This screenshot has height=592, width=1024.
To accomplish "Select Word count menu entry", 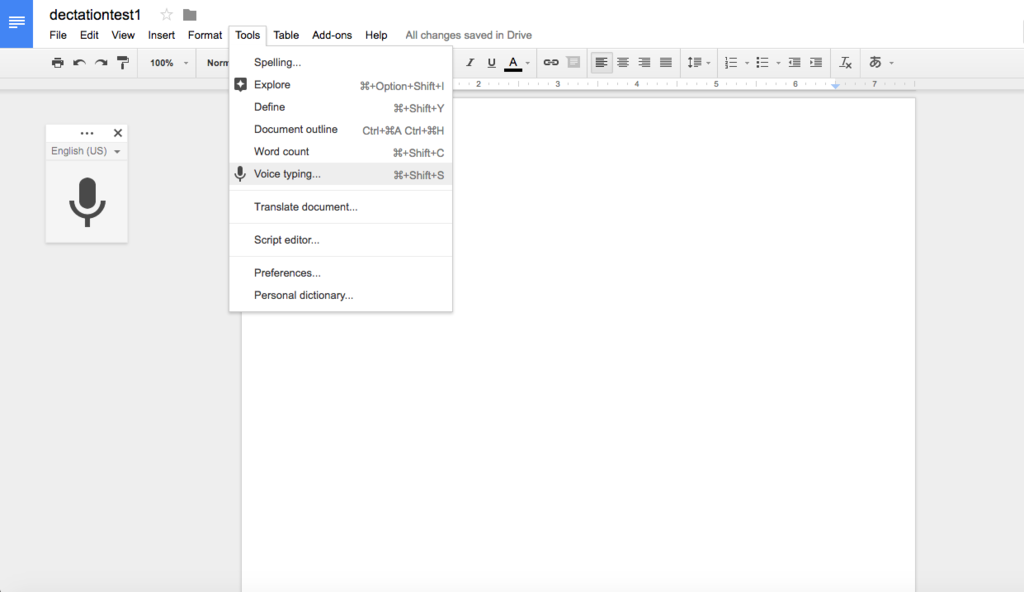I will click(x=340, y=152).
